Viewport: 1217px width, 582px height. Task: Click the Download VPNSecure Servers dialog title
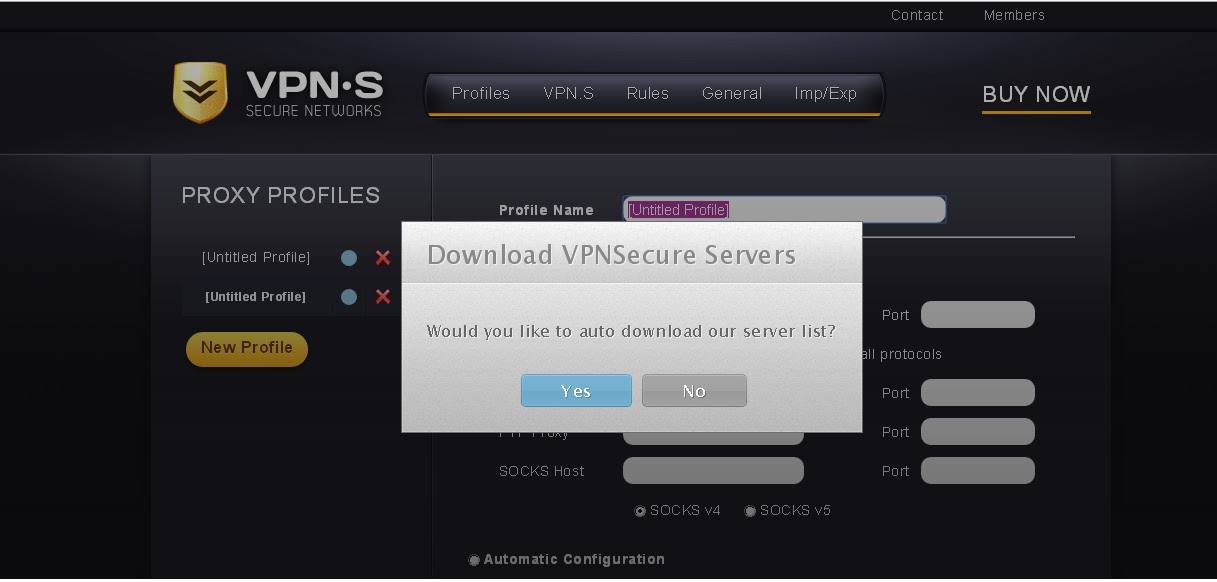tap(612, 255)
